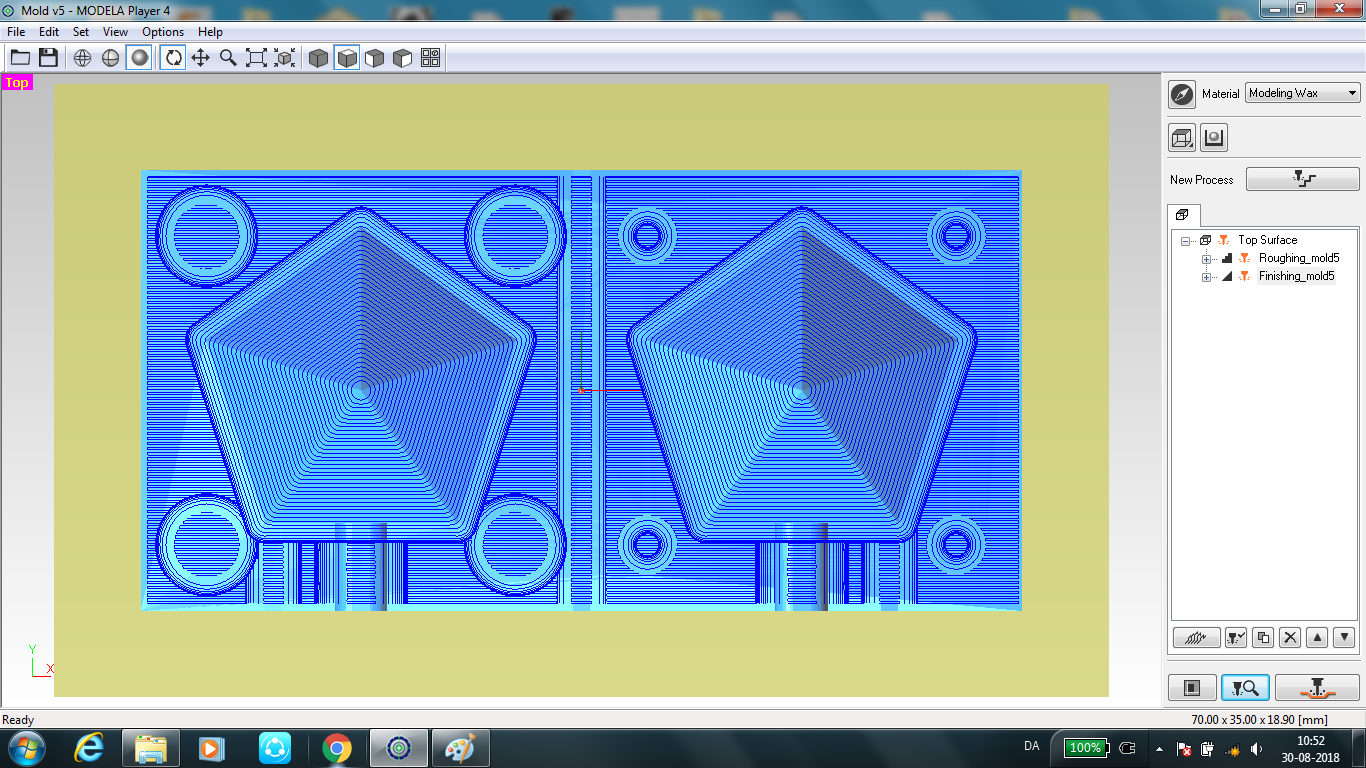Switch to quartered-sphere shading view
This screenshot has width=1366, height=768.
pyautogui.click(x=111, y=58)
